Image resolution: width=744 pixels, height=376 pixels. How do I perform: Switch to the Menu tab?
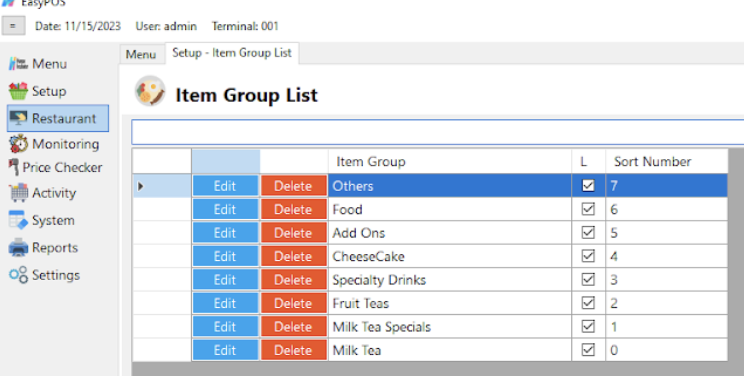pyautogui.click(x=141, y=55)
